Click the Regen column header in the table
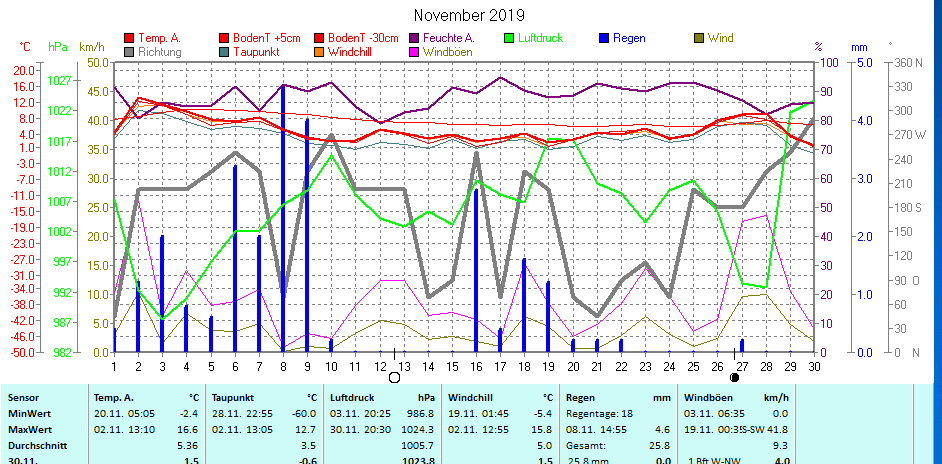The width and height of the screenshot is (942, 464). pyautogui.click(x=580, y=398)
